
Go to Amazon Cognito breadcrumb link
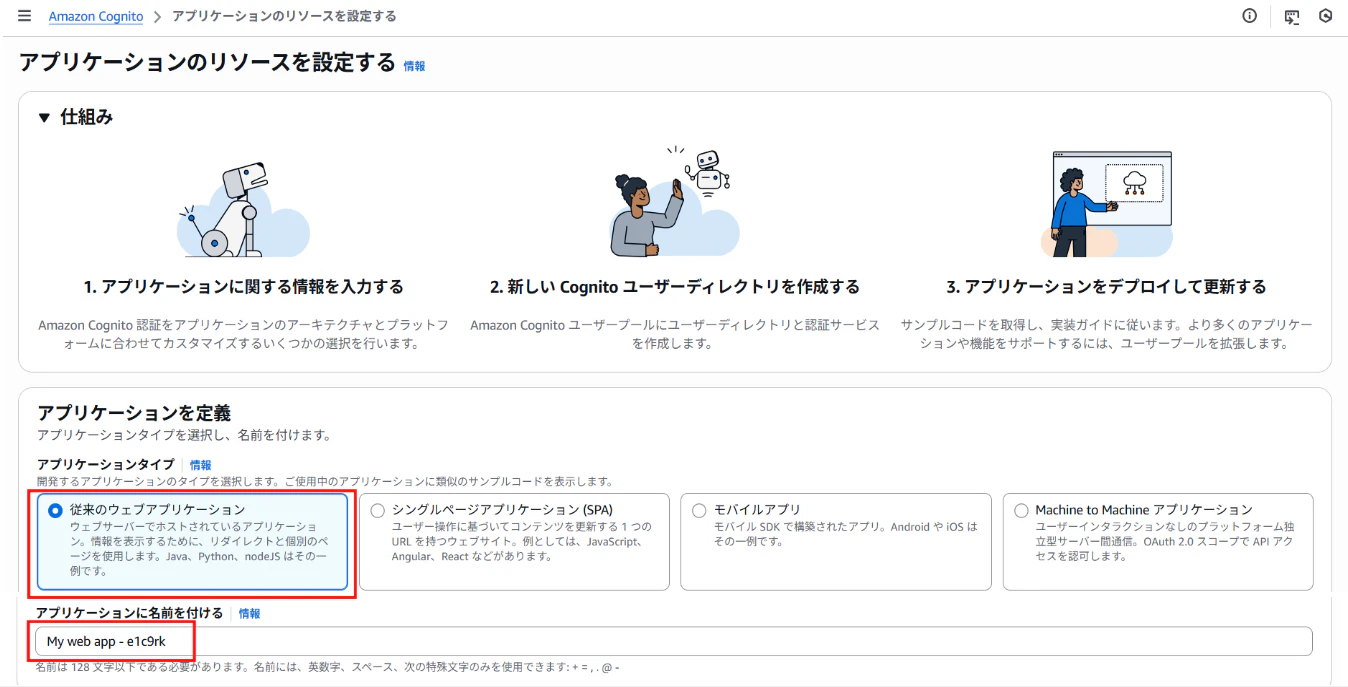[96, 17]
